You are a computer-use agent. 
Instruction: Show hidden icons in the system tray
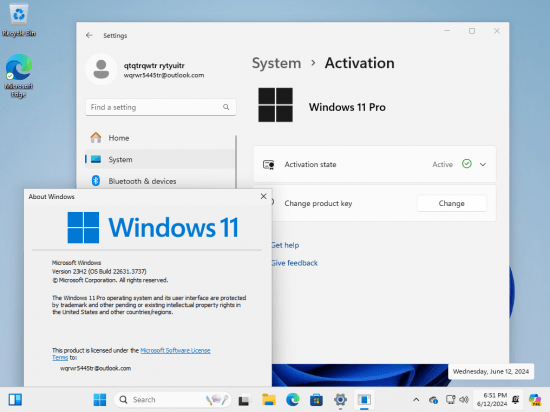(x=416, y=400)
